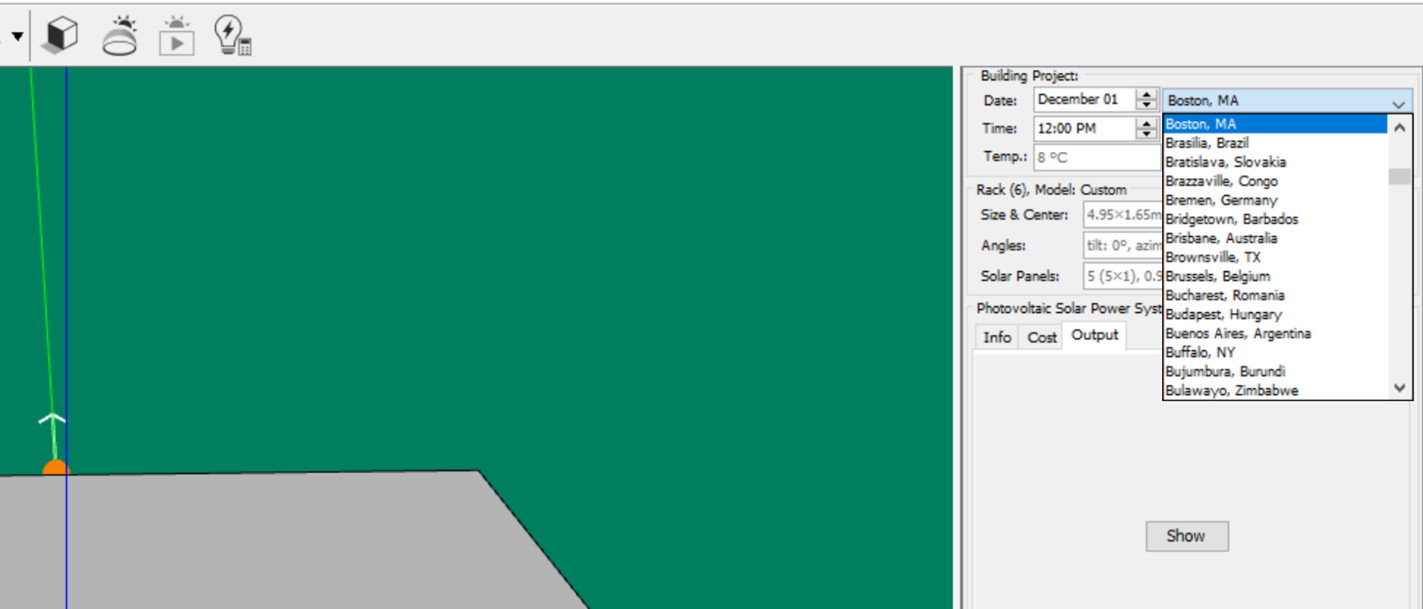Open the leftmost toolbar dropdown arrow

[16, 34]
